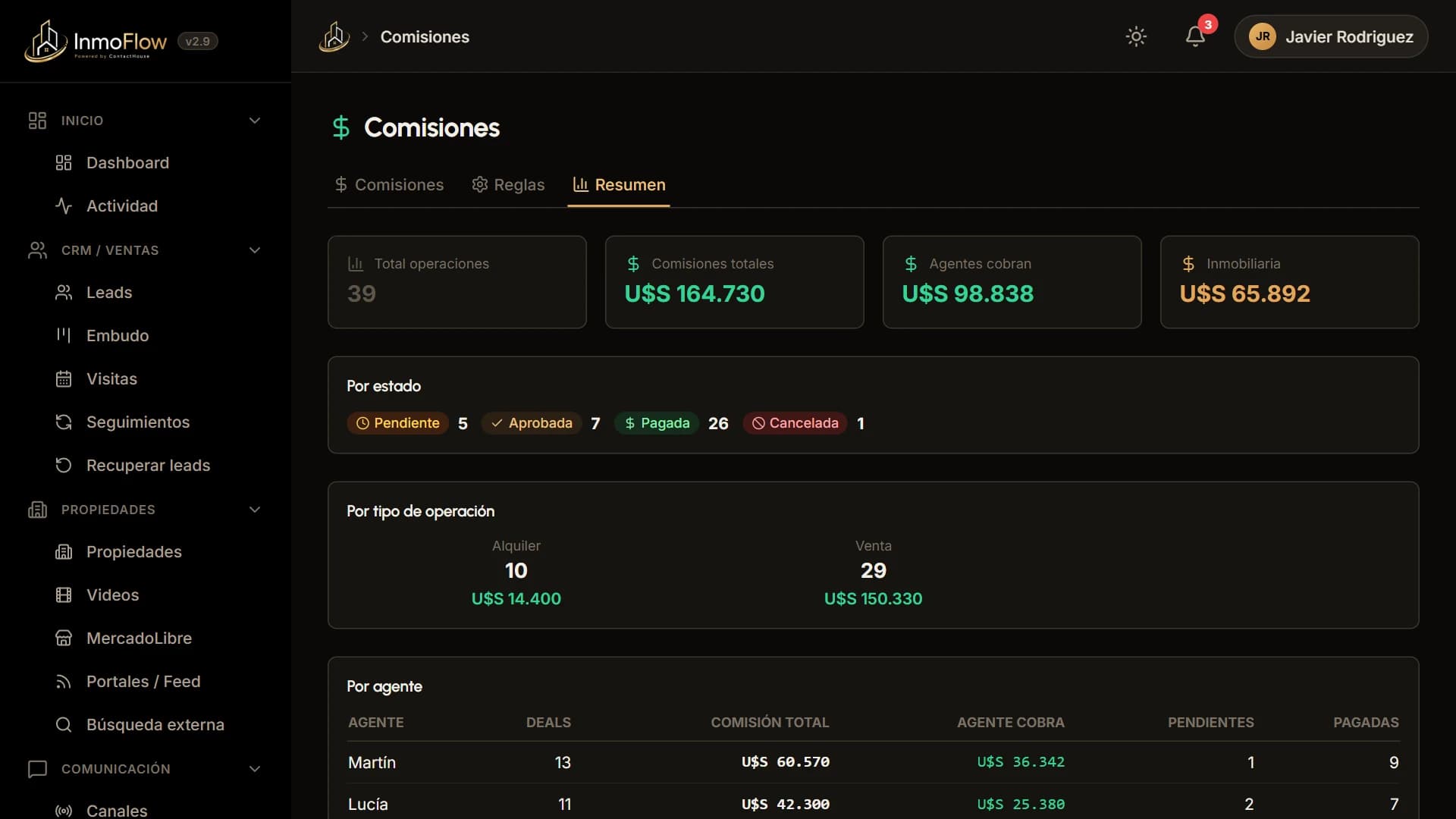
Task: Click the Portales / Feed RSS icon
Action: (x=64, y=682)
